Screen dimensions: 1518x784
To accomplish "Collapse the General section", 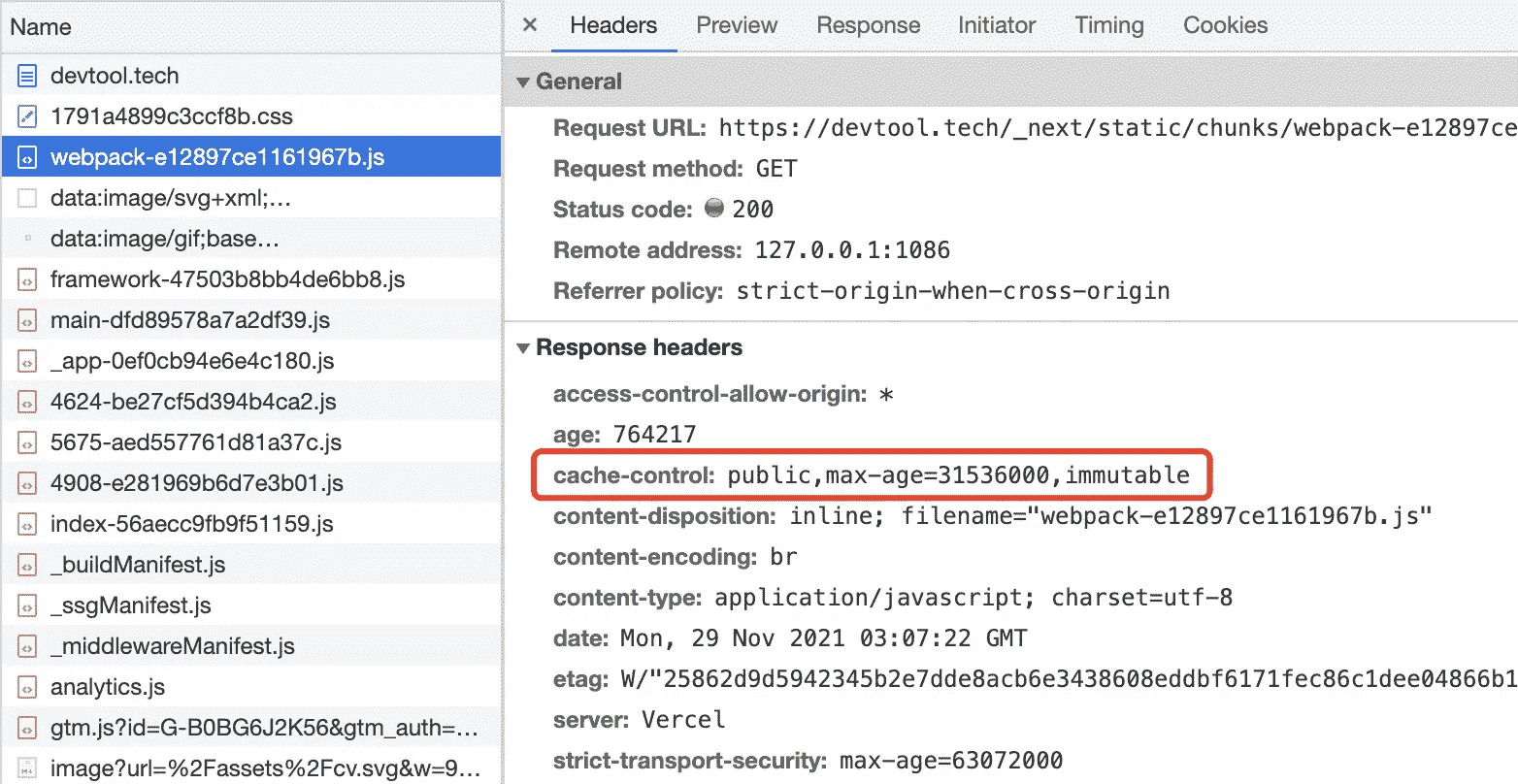I will 524,82.
